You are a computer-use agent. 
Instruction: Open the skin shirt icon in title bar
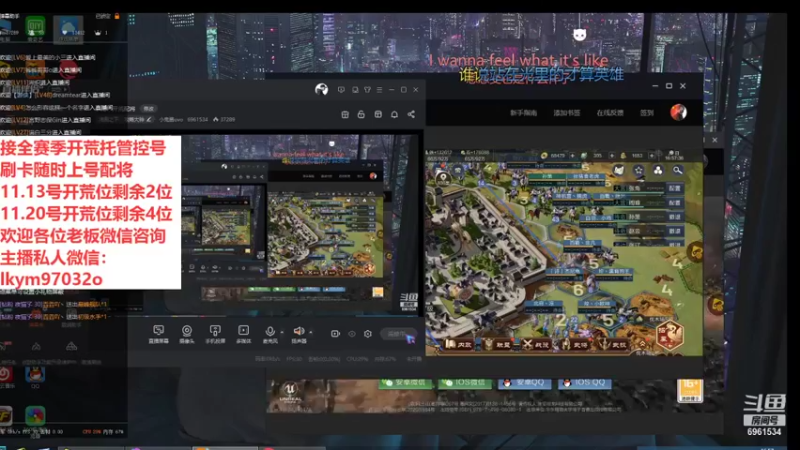pos(367,90)
